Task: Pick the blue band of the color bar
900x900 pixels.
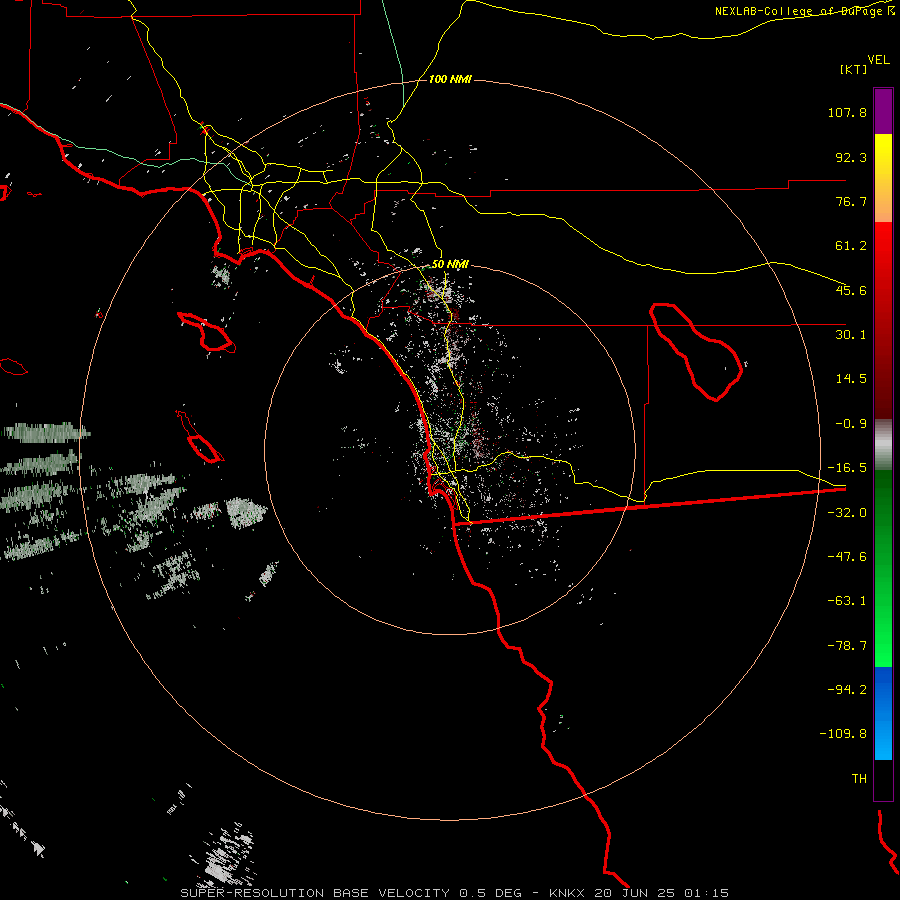Action: pos(883,713)
